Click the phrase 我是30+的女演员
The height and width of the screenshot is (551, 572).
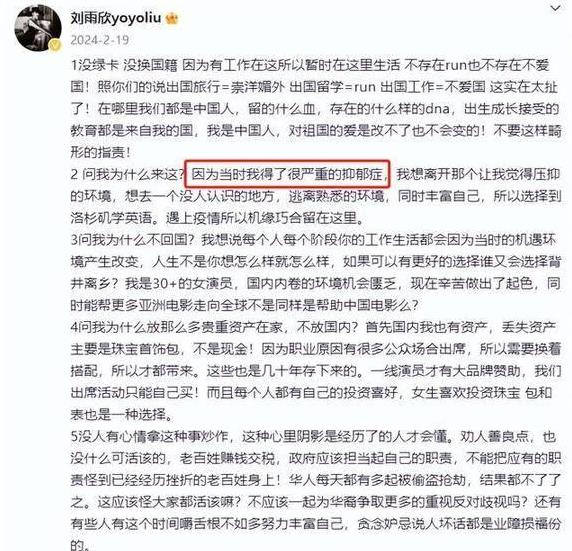click(x=179, y=284)
